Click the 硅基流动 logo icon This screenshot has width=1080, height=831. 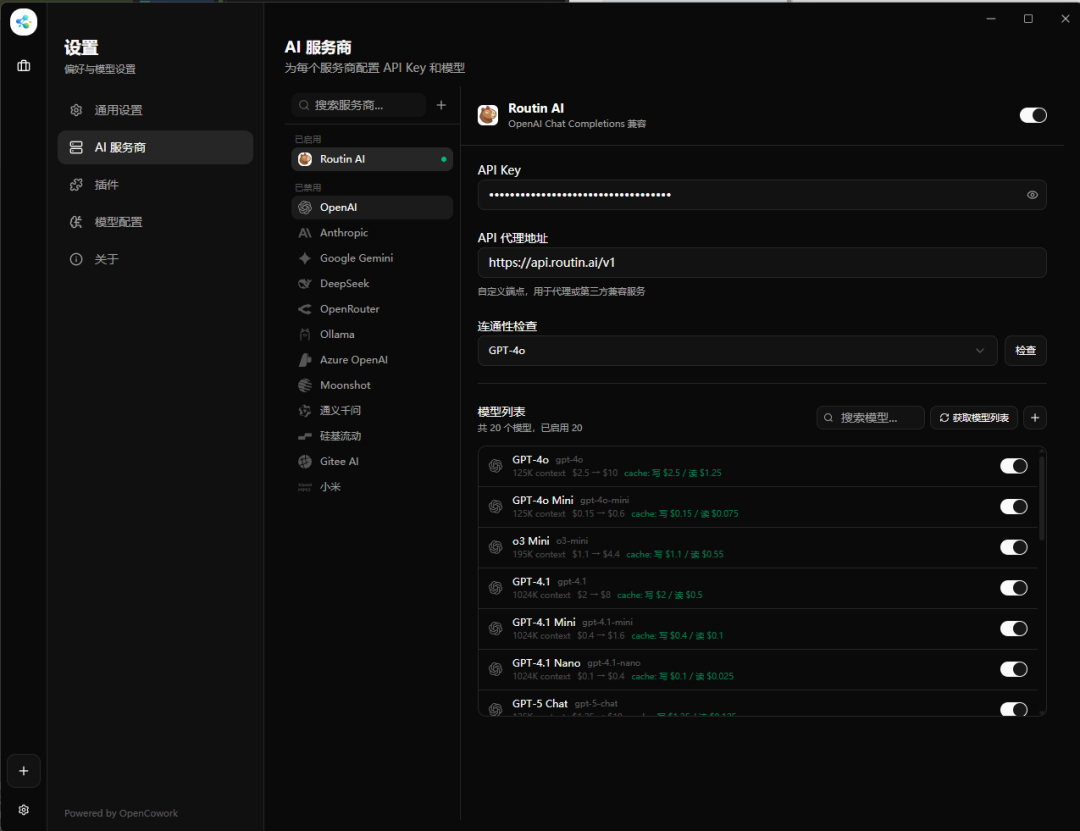[304, 436]
